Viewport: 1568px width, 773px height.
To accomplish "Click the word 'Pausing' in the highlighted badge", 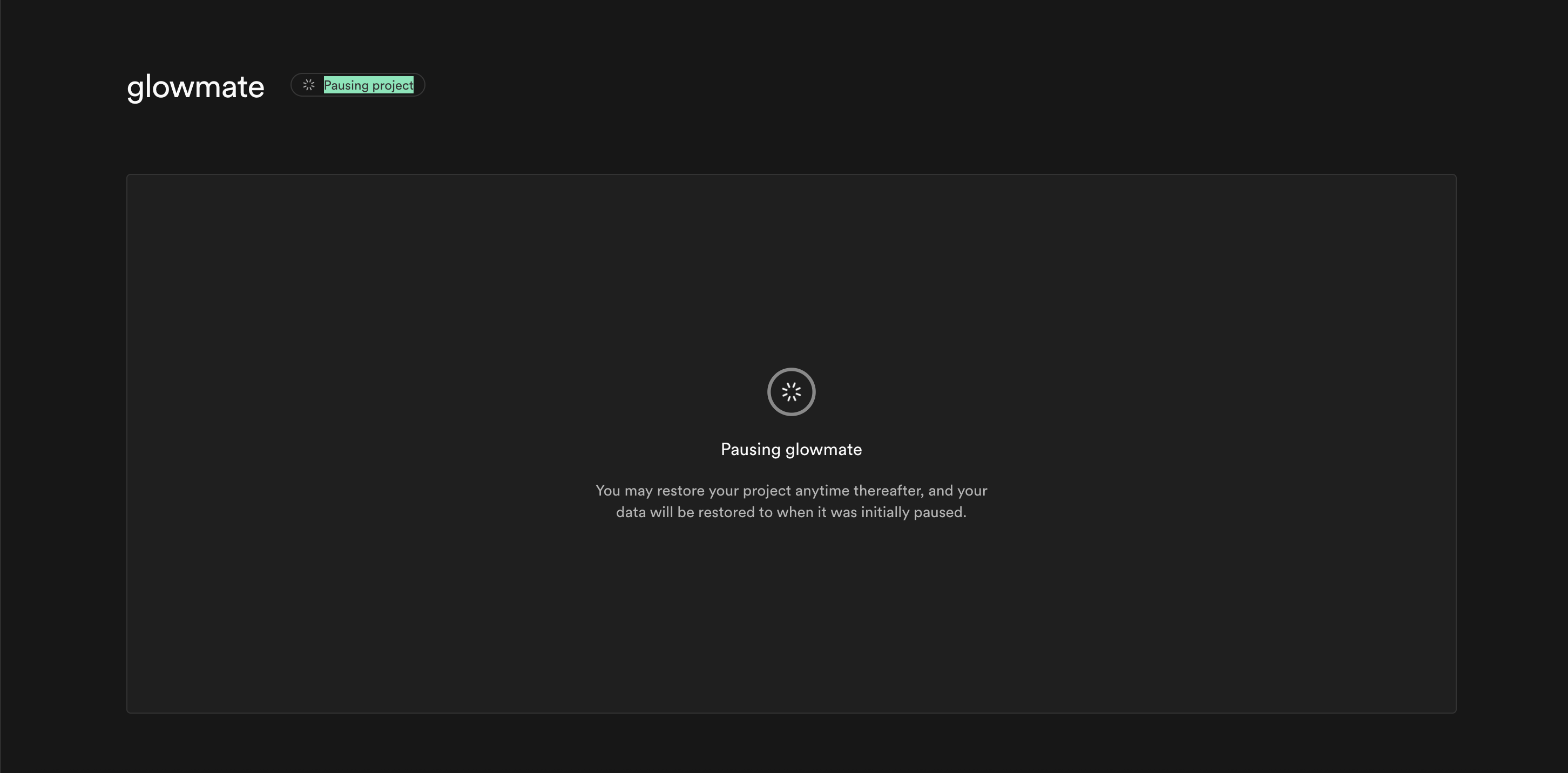I will tap(346, 85).
